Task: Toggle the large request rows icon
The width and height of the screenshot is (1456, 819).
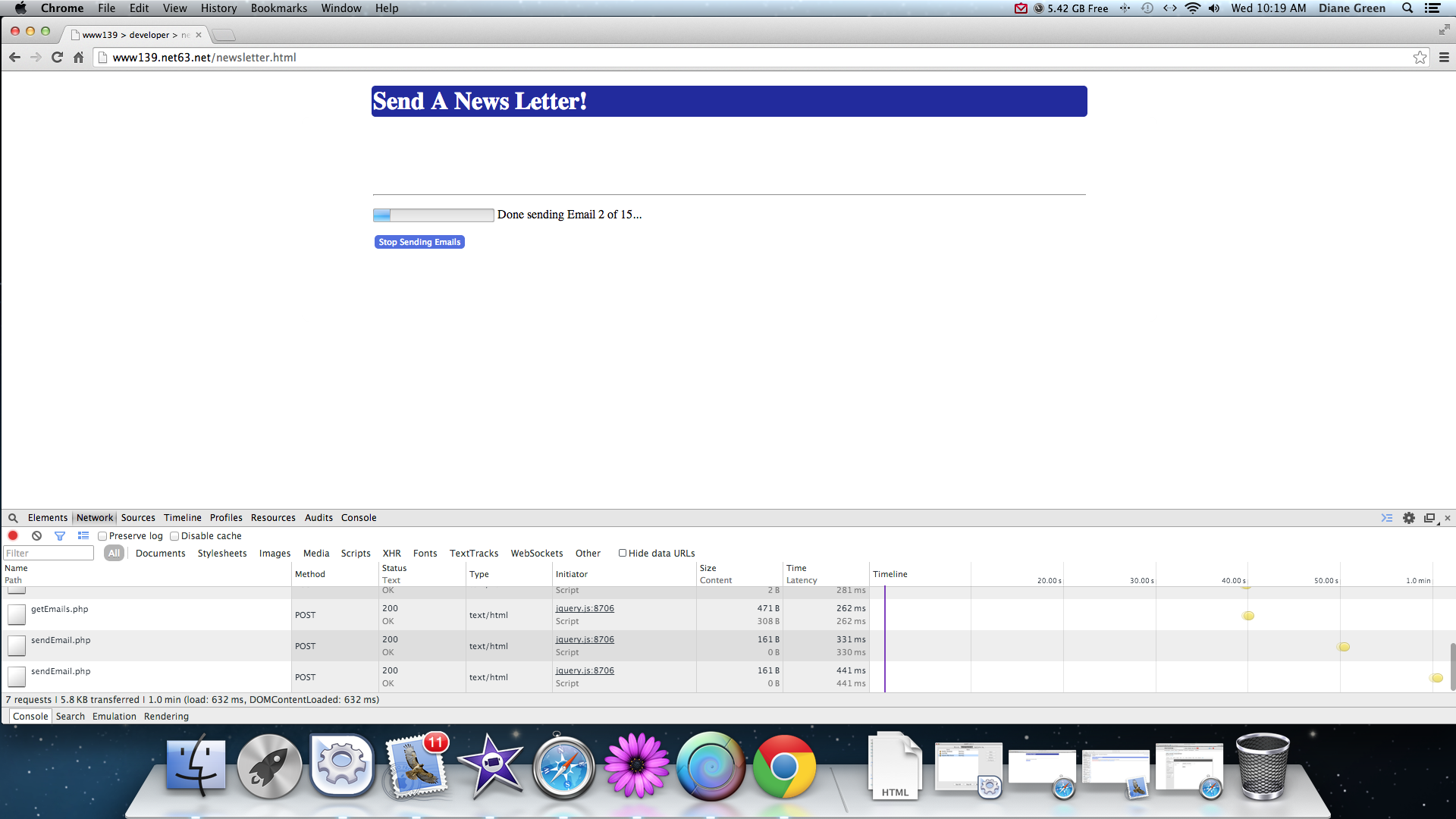Action: click(x=83, y=535)
